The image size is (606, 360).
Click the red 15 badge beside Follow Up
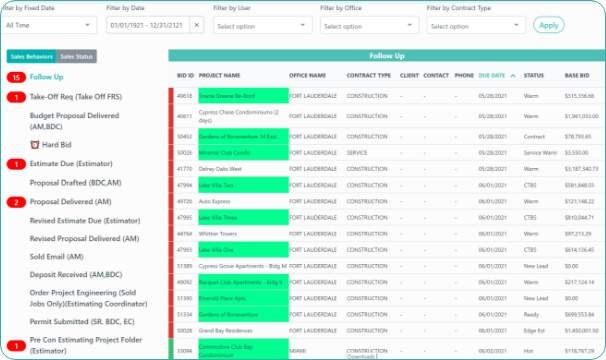tap(16, 77)
